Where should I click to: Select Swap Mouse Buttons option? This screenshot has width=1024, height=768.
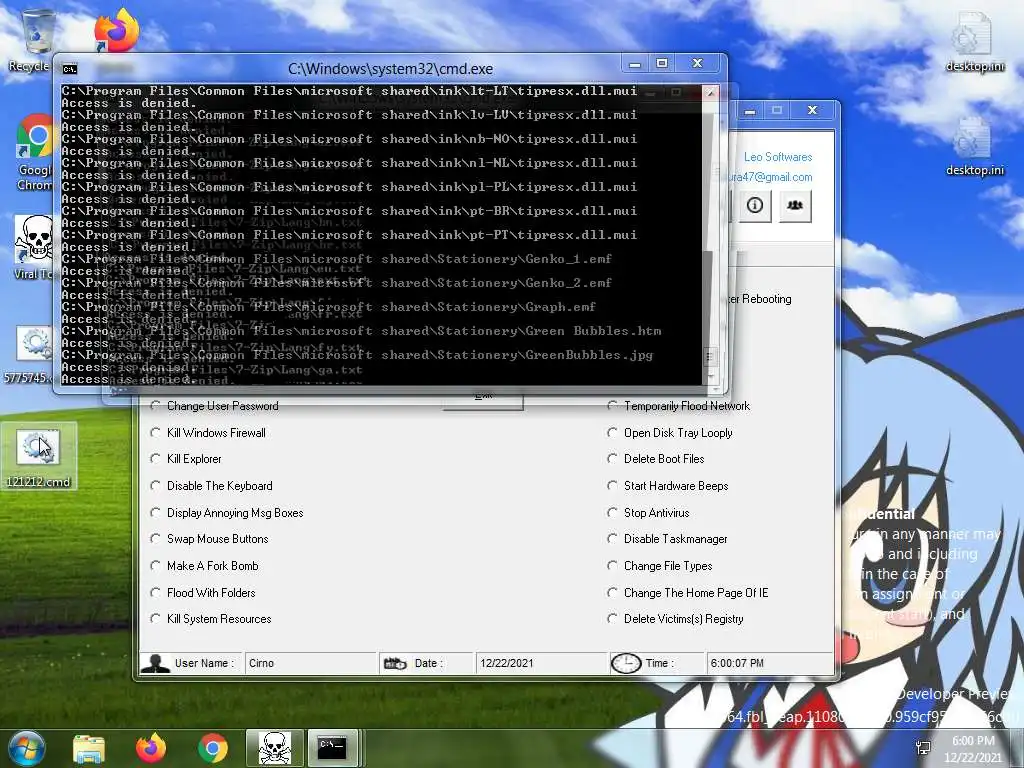pos(209,539)
